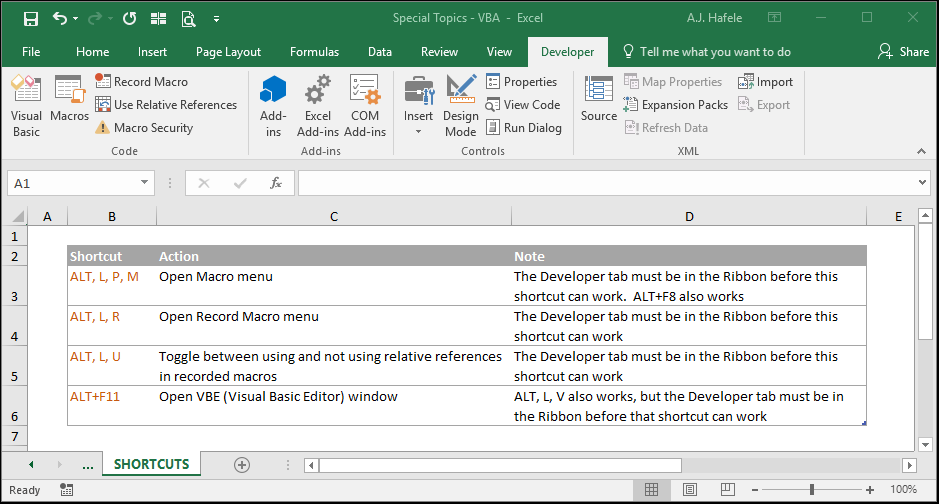
Task: Open the Name Box dropdown arrow
Action: tap(144, 183)
